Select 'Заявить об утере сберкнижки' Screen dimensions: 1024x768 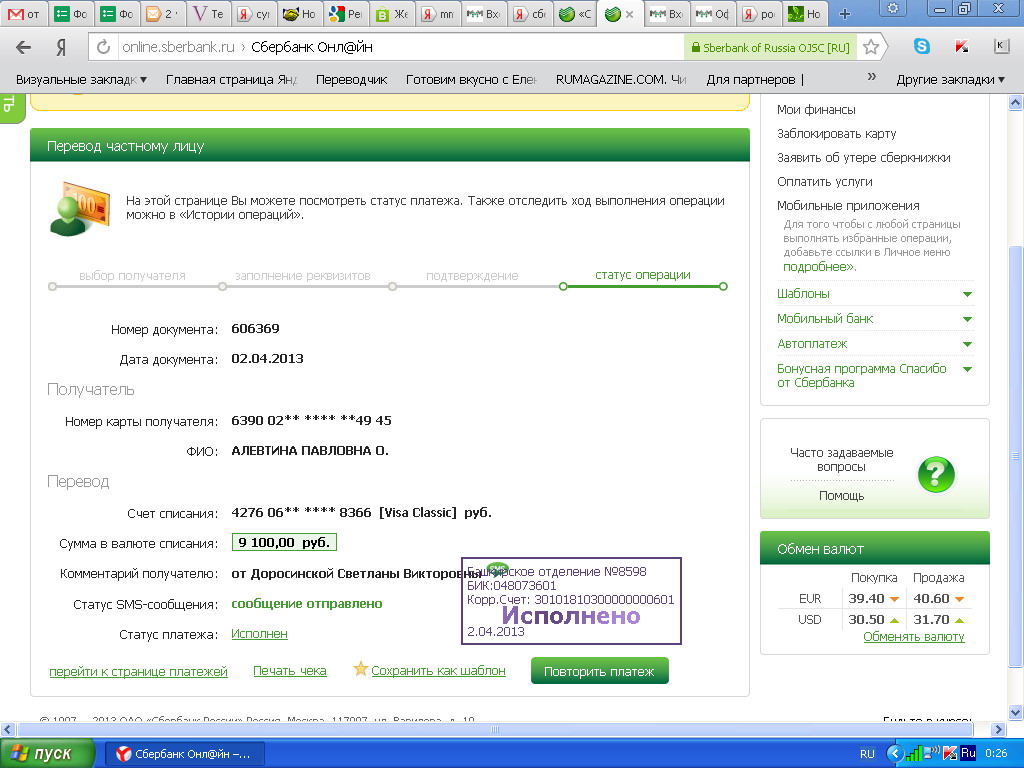pos(863,158)
